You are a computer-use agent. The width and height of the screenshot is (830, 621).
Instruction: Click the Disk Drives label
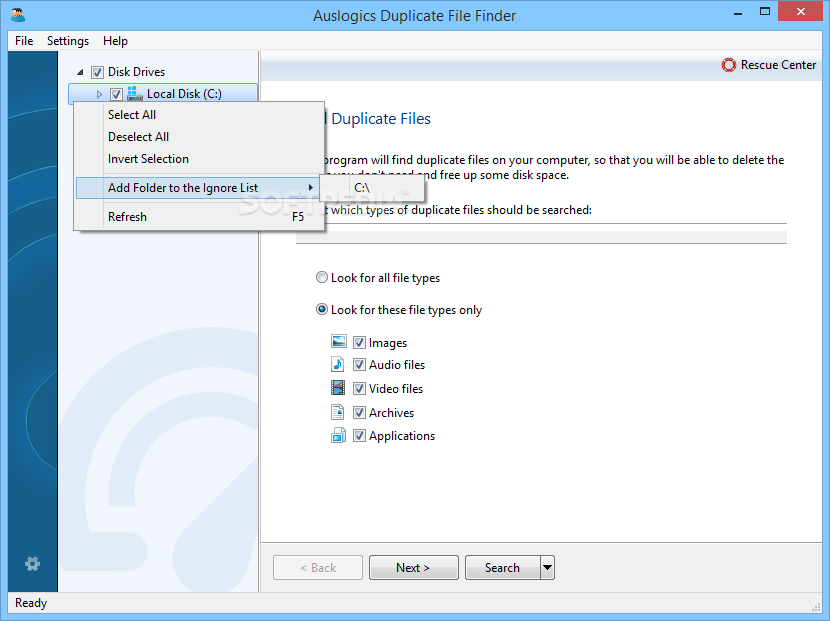[136, 71]
